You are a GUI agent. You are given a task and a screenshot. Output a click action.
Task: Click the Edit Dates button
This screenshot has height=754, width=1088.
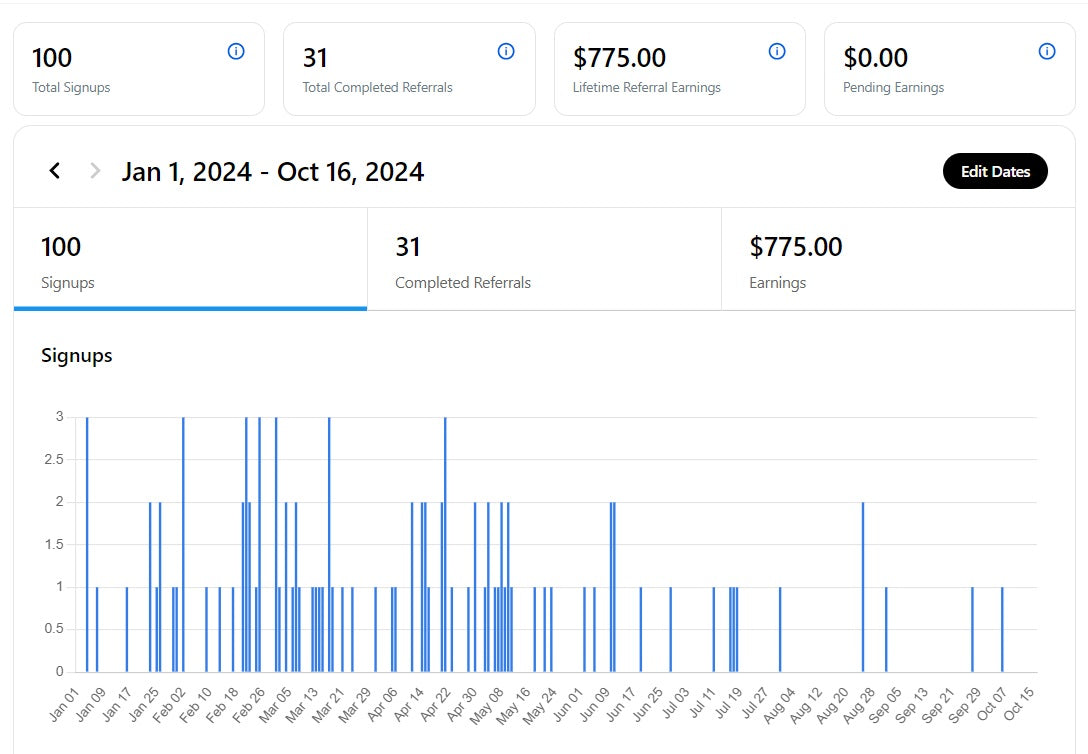click(x=995, y=171)
